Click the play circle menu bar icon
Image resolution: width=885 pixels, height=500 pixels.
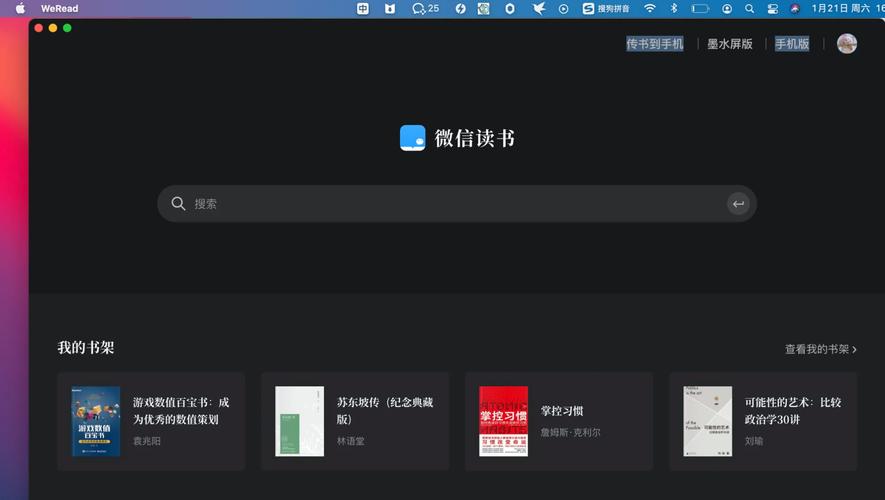[563, 8]
